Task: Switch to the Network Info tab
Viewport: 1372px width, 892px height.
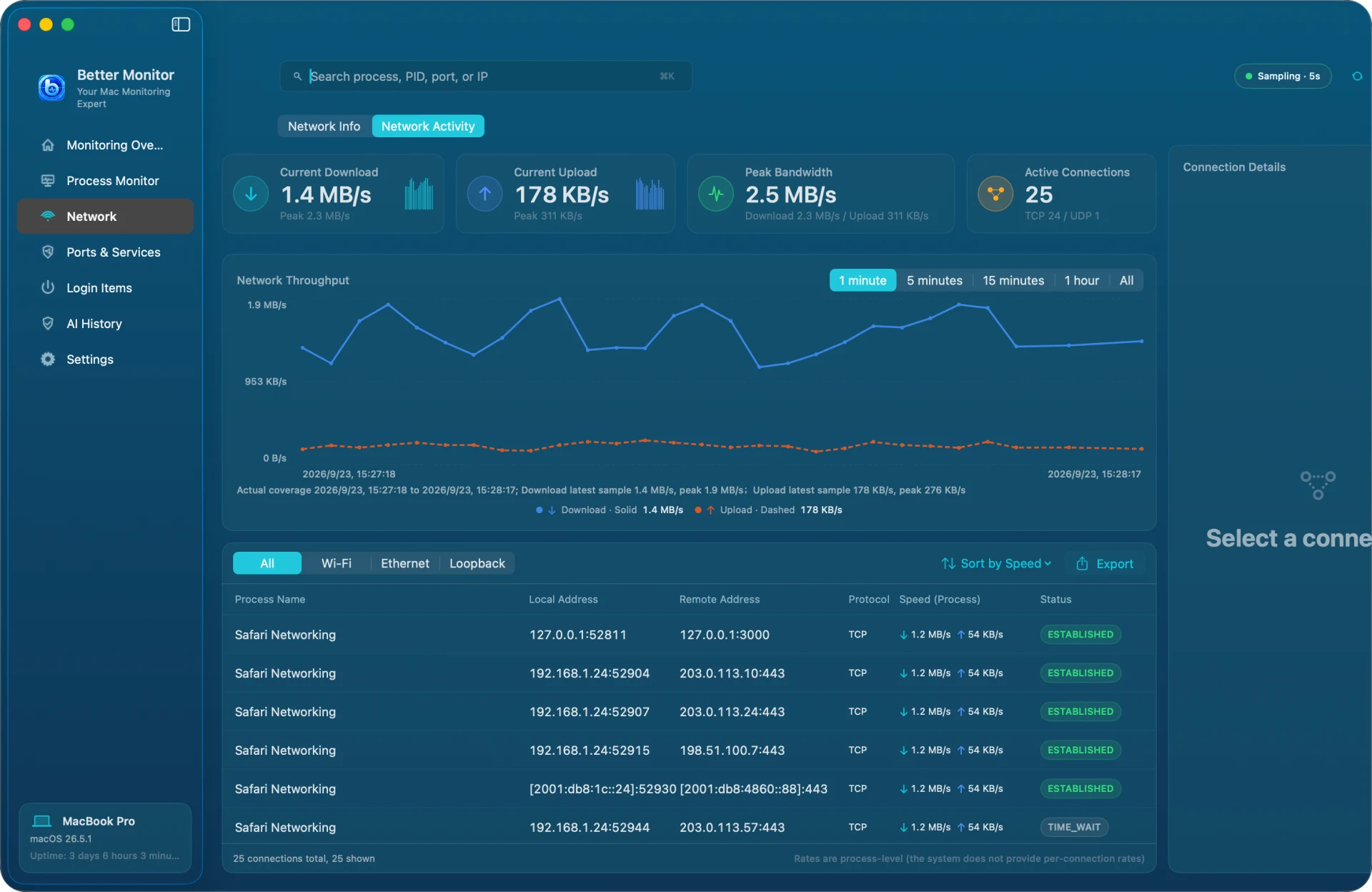Action: 324,127
